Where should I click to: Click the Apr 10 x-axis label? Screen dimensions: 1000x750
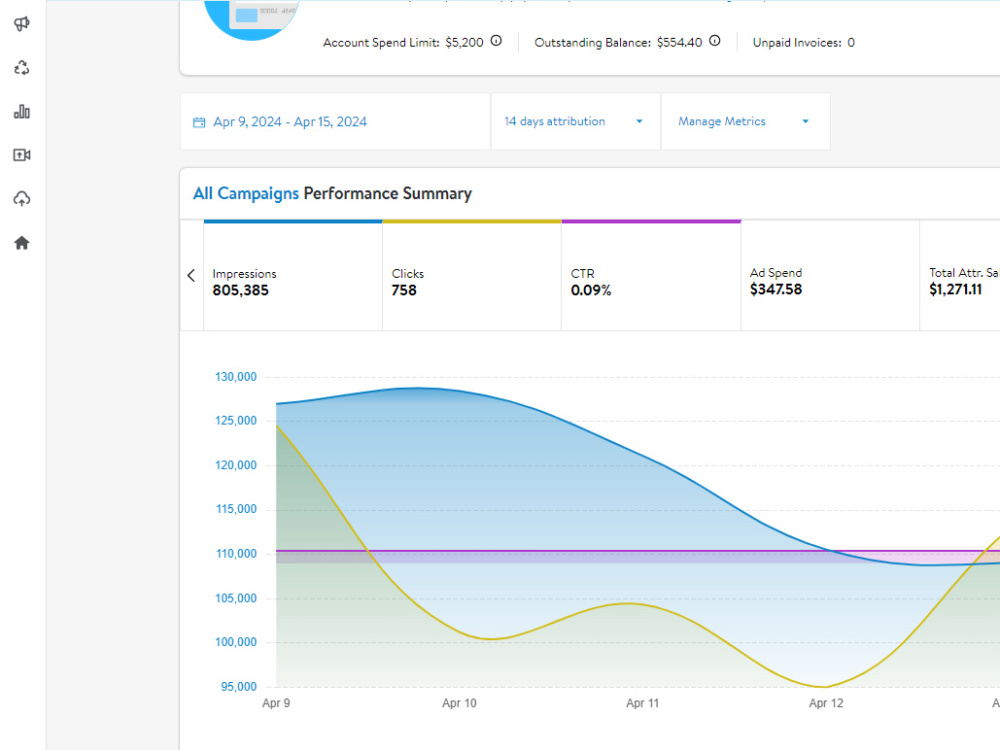(x=459, y=703)
